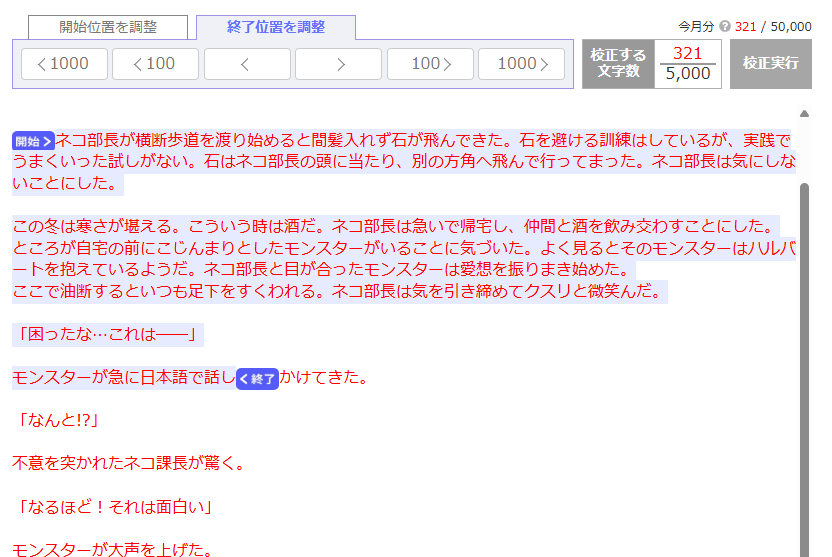Click the 開始 start marker in text
Viewport: 832px width, 557px height.
[33, 141]
